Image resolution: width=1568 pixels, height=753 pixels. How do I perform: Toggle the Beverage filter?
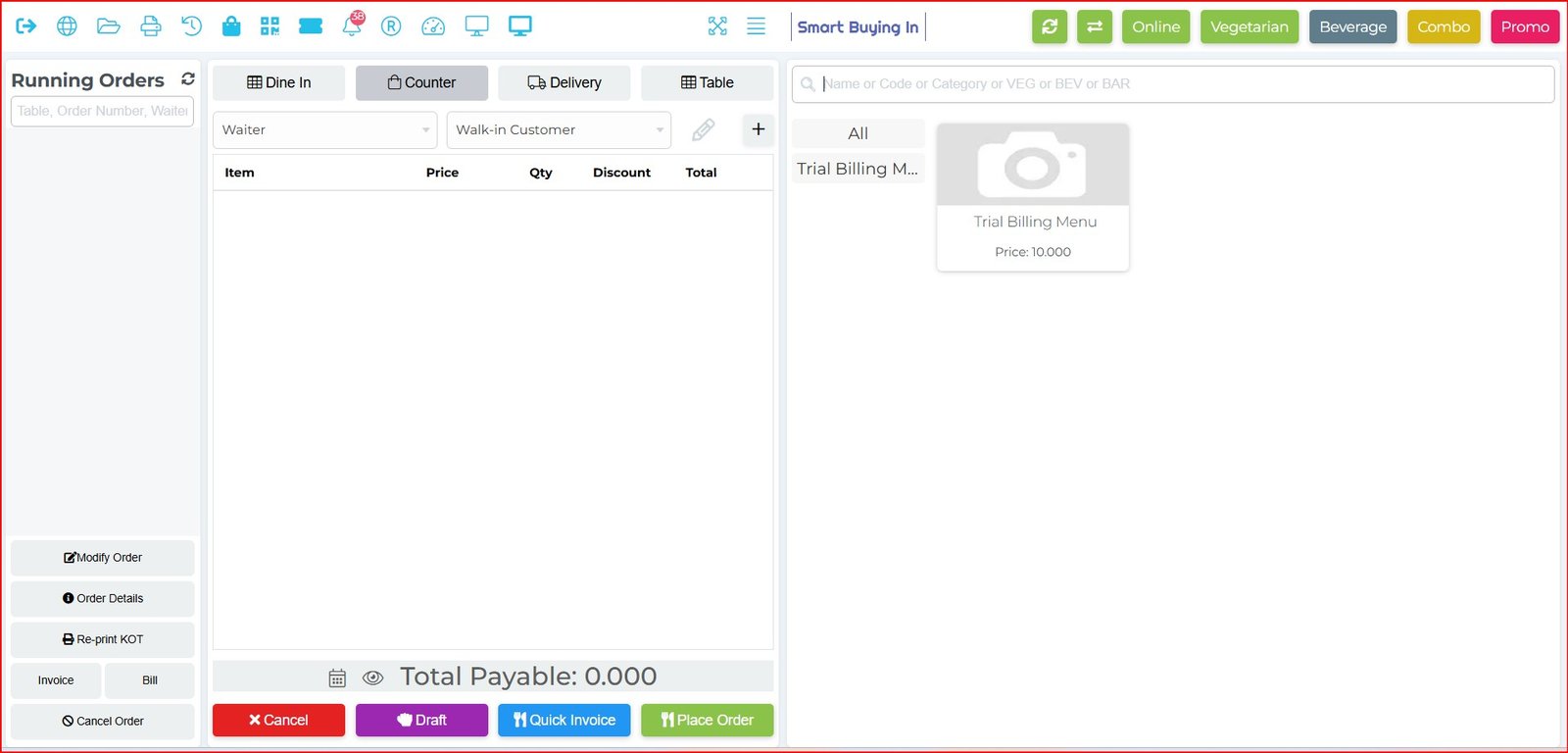[x=1352, y=26]
